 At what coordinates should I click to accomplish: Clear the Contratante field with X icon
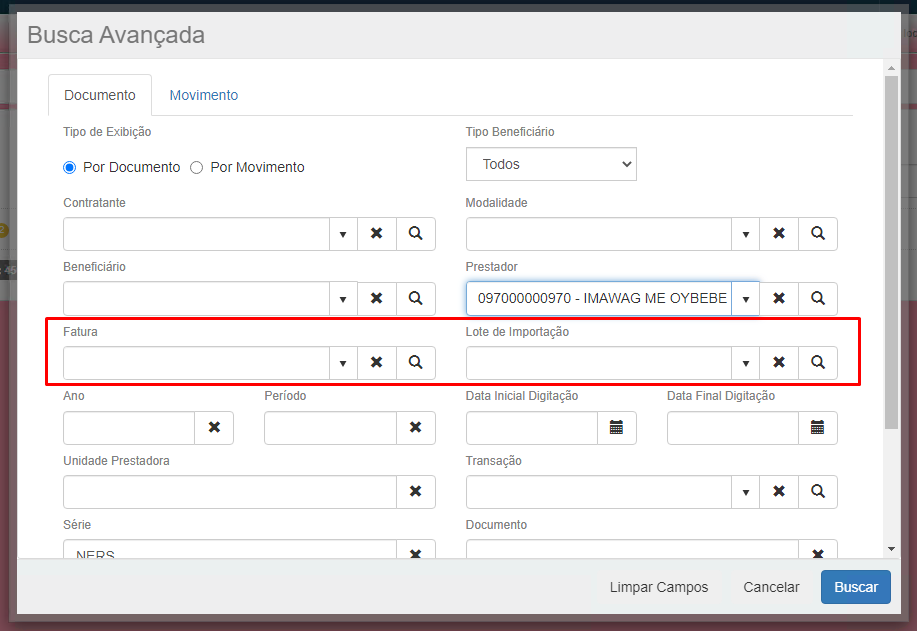377,234
